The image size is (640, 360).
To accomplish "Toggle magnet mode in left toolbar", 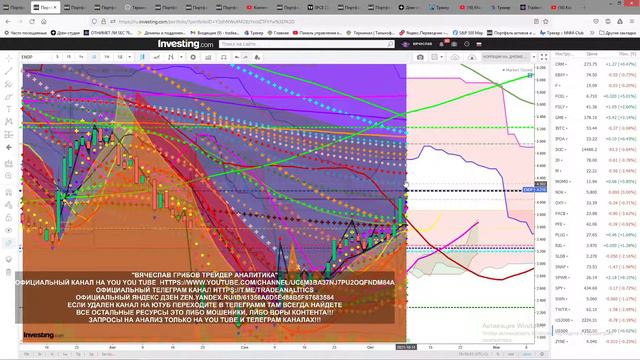I will click(9, 192).
